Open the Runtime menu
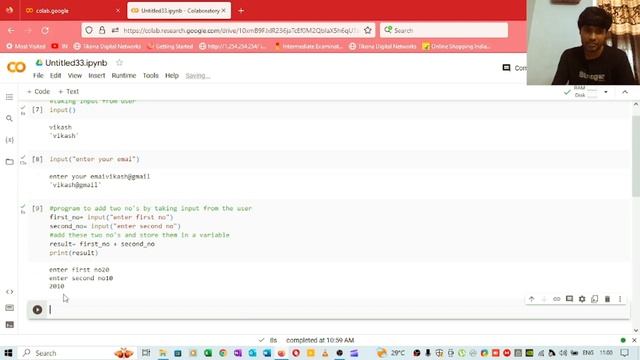Viewport: 640px width, 360px height. click(124, 76)
